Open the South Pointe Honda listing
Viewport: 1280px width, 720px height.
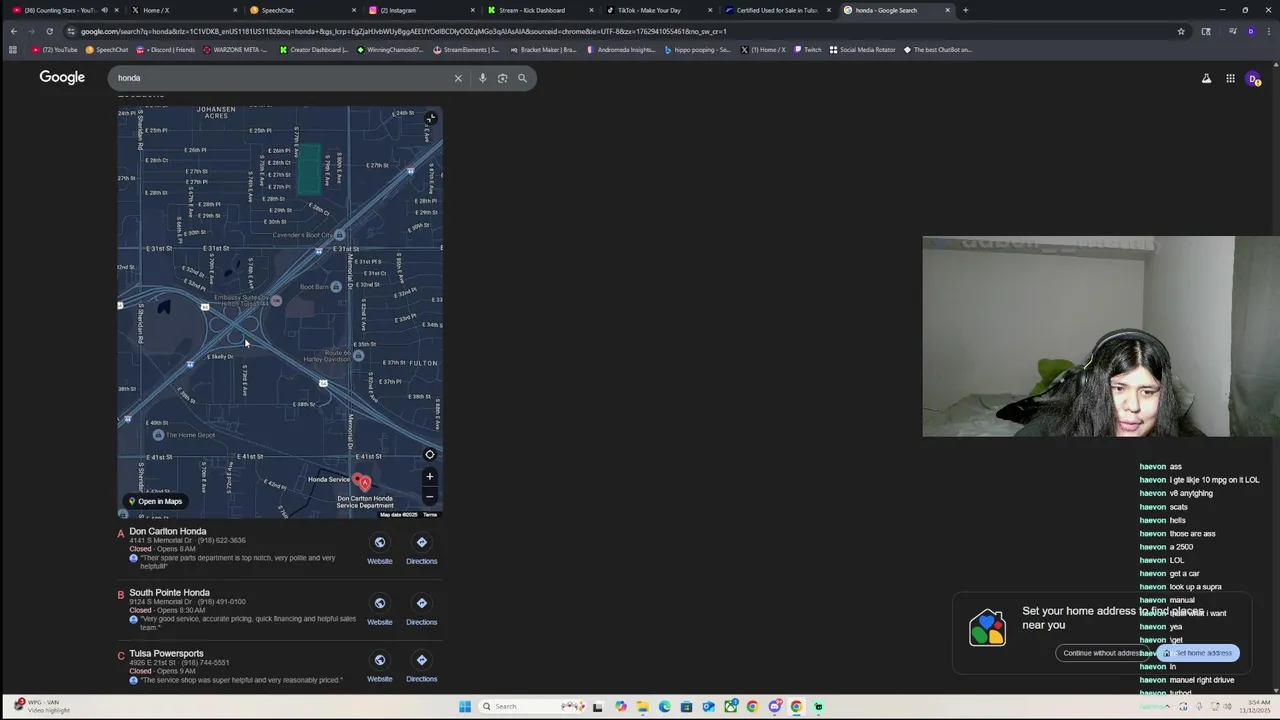click(169, 592)
